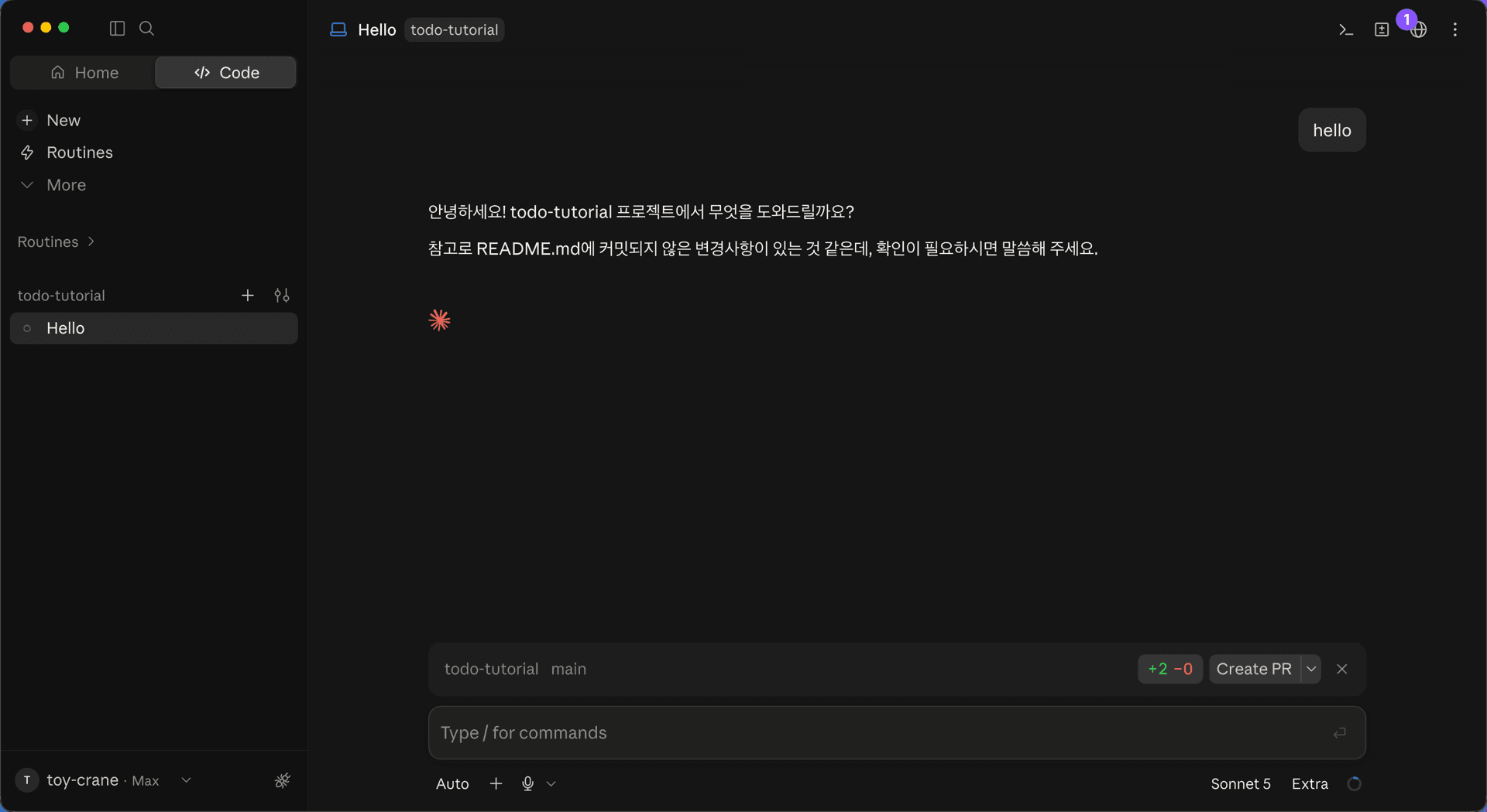The image size is (1487, 812).
Task: Click the send return-arrow icon
Action: 1340,732
